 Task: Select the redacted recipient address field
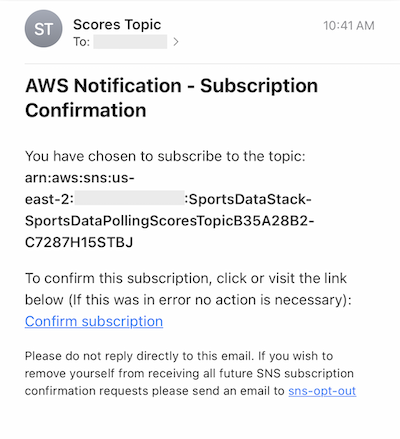[130, 42]
